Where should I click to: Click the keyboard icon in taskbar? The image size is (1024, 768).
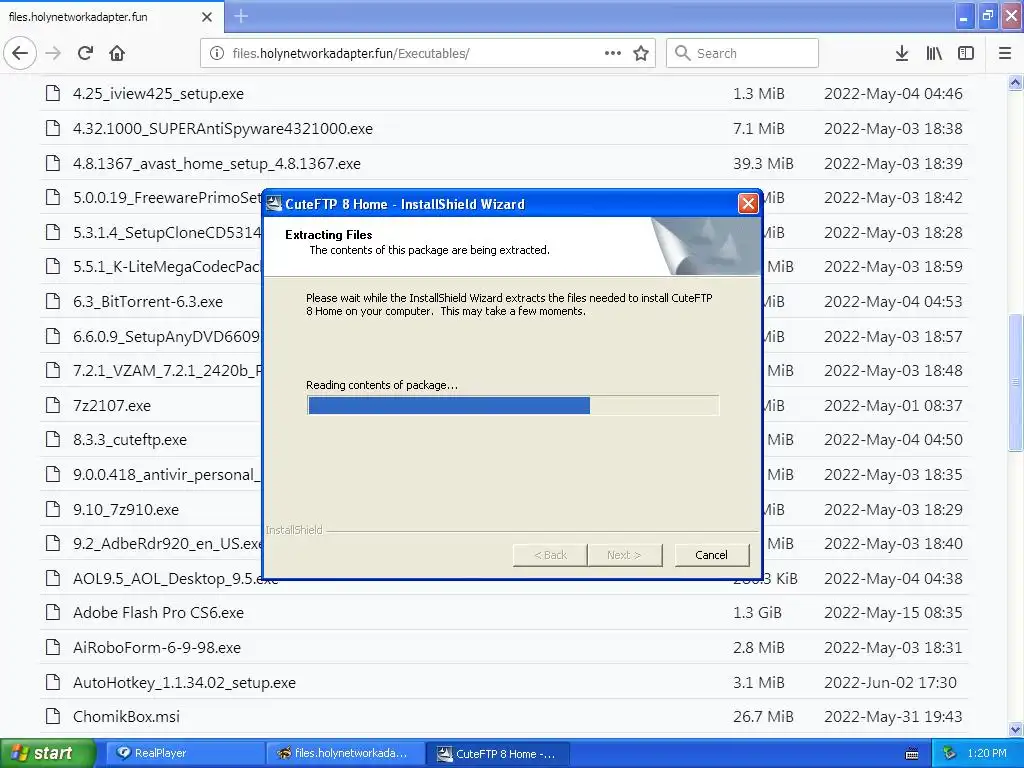point(912,754)
